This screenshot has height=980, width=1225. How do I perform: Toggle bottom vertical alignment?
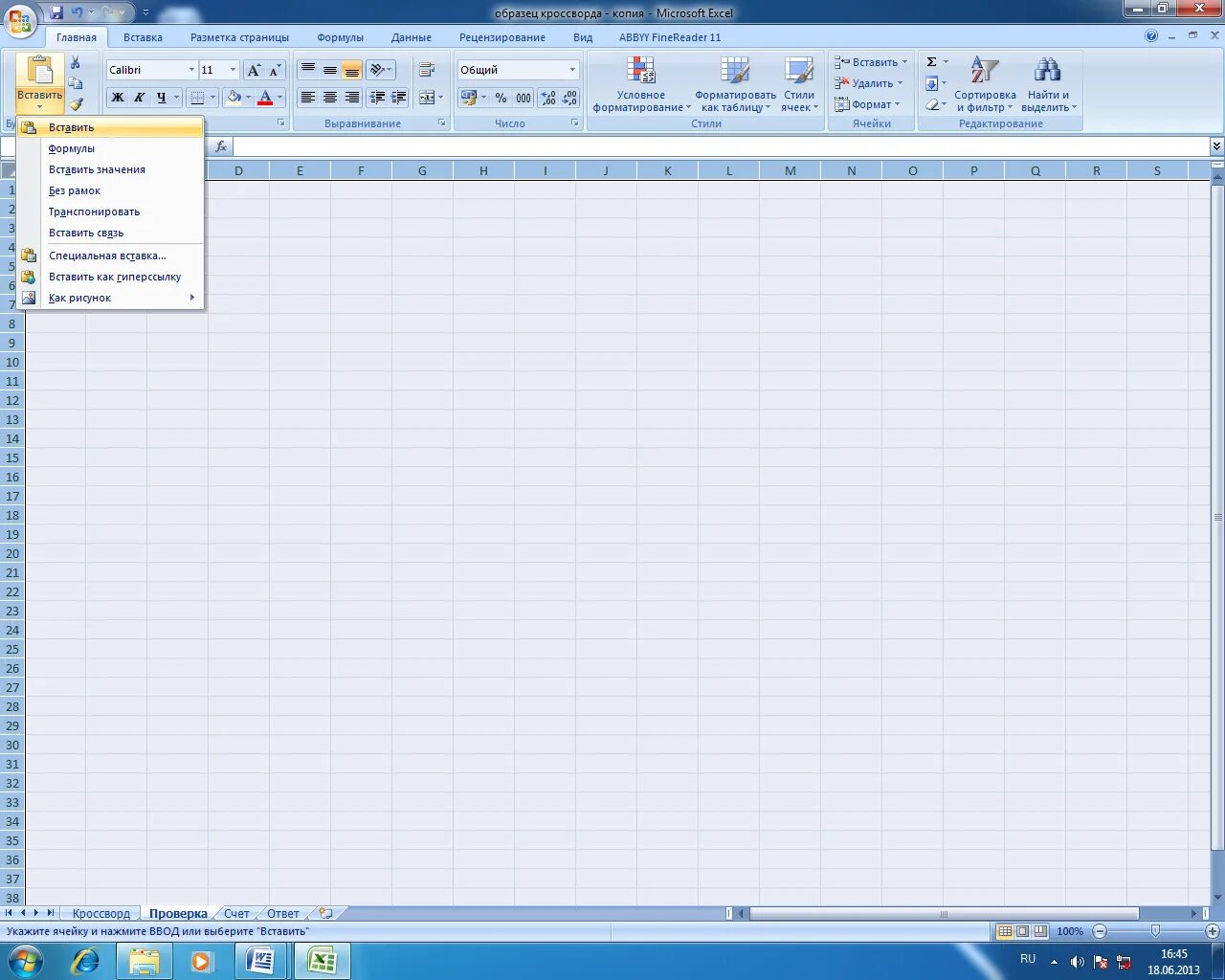352,70
